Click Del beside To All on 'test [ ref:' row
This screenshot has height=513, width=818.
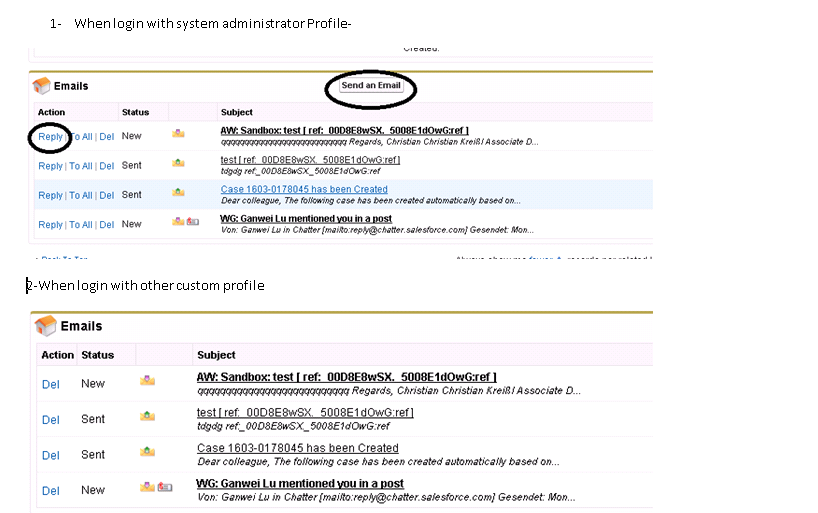coord(106,166)
